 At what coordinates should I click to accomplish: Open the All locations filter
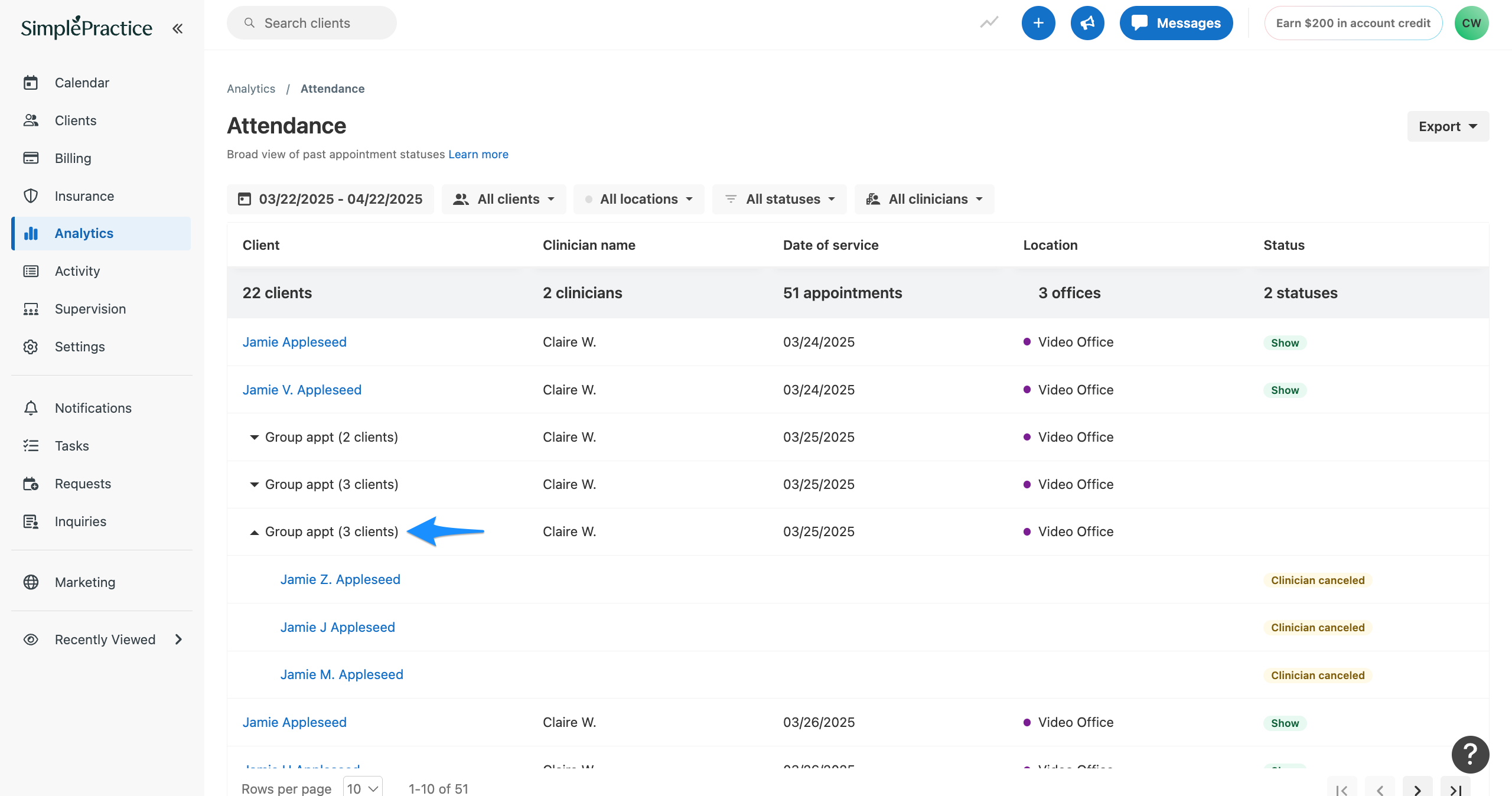pos(639,199)
